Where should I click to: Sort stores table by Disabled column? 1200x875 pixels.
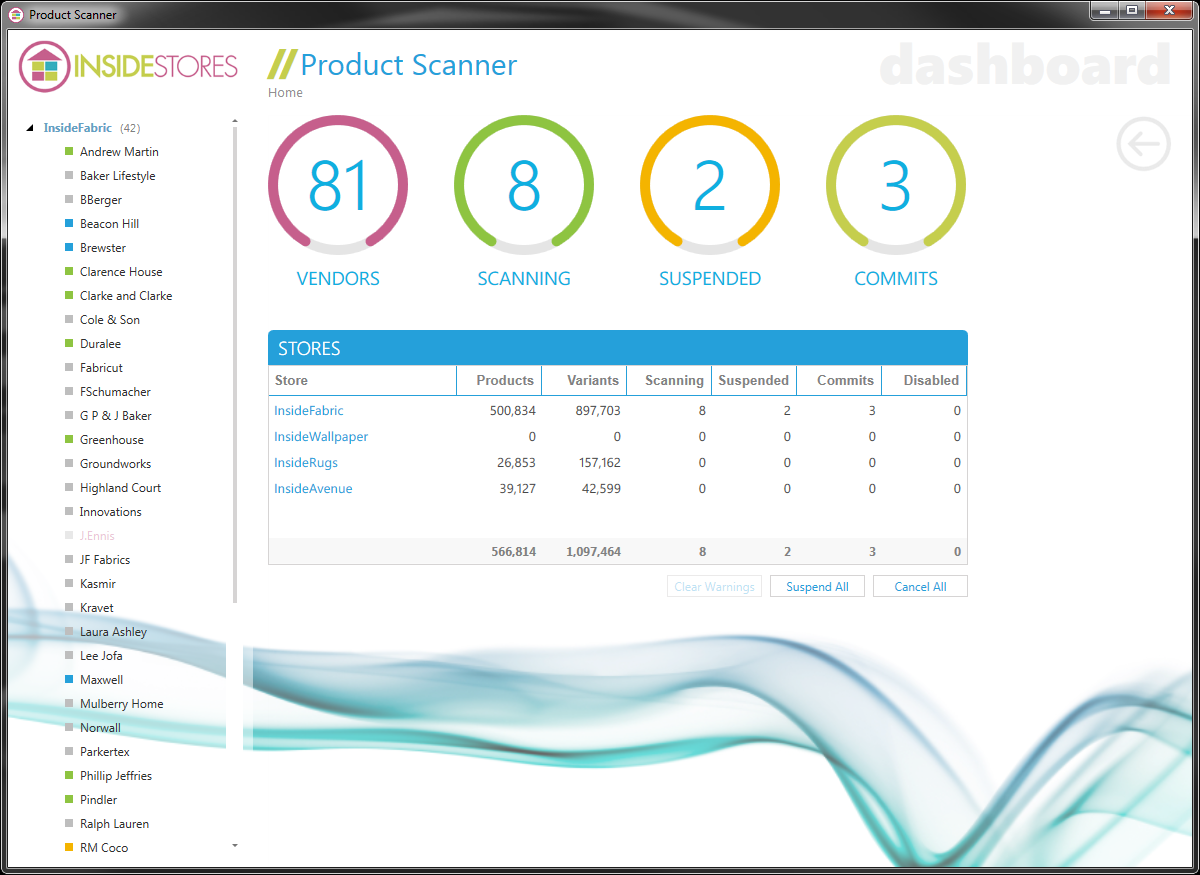pos(924,380)
